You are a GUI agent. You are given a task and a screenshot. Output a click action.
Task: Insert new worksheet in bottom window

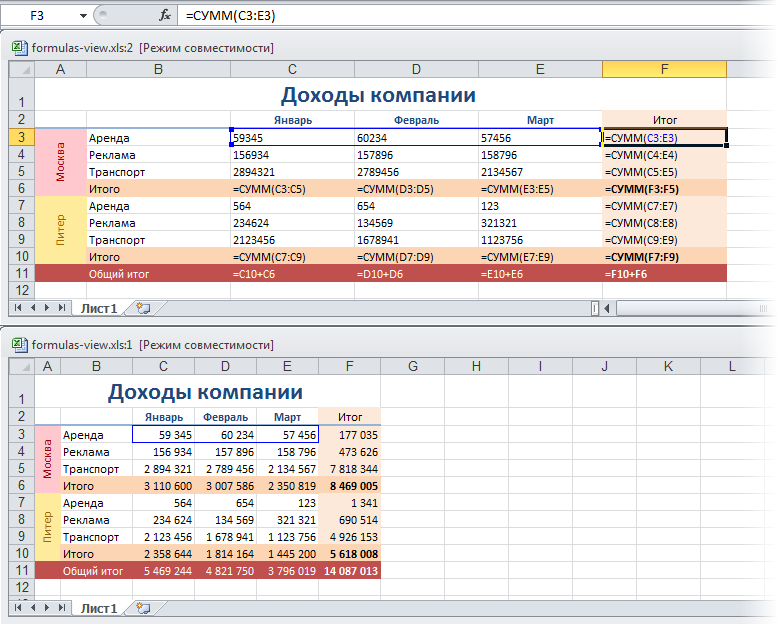pyautogui.click(x=143, y=608)
